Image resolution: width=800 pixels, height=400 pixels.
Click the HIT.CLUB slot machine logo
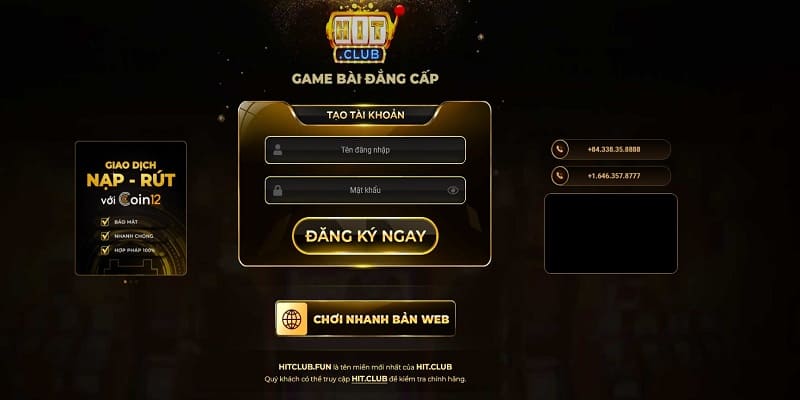[x=364, y=33]
